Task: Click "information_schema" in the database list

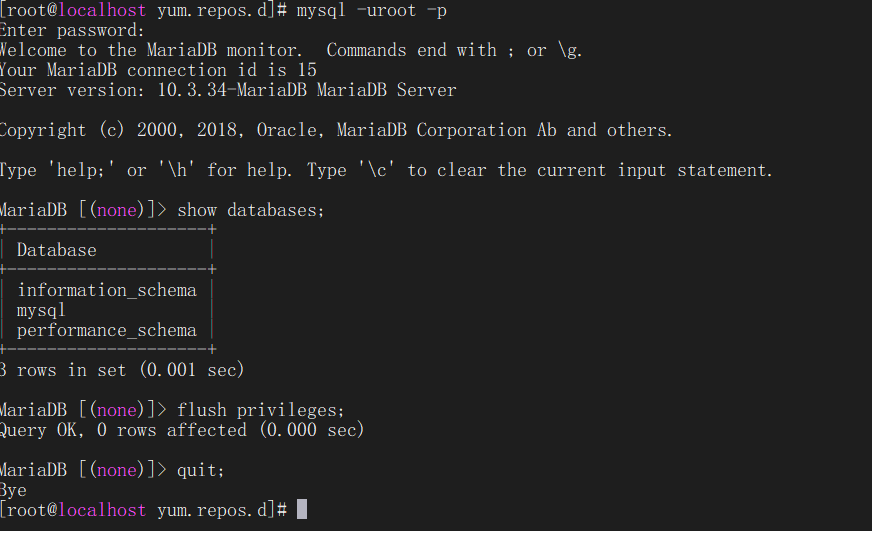Action: point(107,290)
